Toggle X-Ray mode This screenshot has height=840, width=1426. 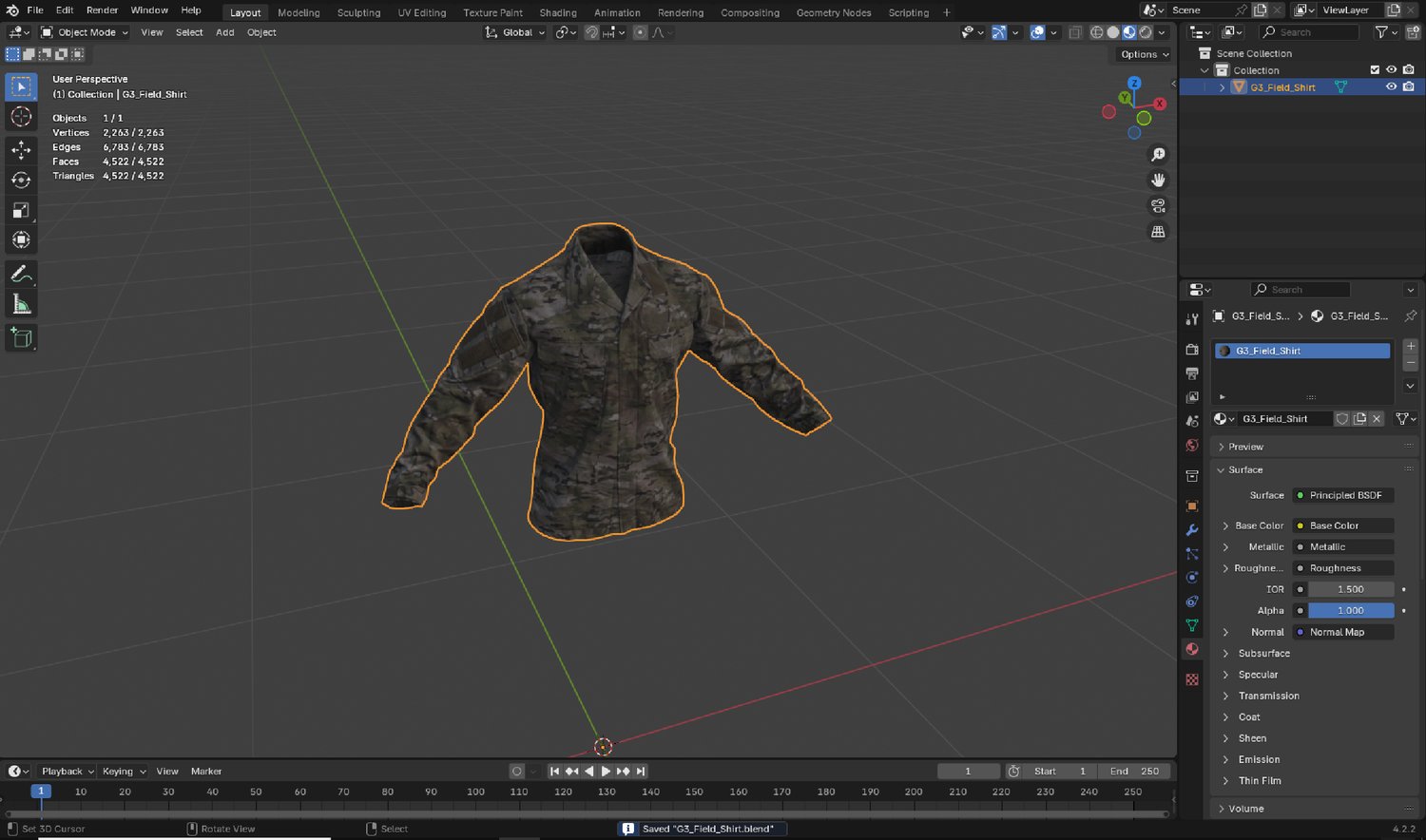pyautogui.click(x=1075, y=32)
